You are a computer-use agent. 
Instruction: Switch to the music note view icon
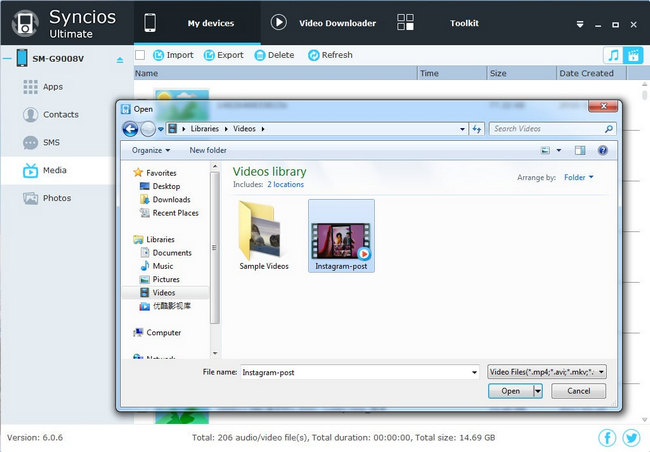[x=613, y=55]
